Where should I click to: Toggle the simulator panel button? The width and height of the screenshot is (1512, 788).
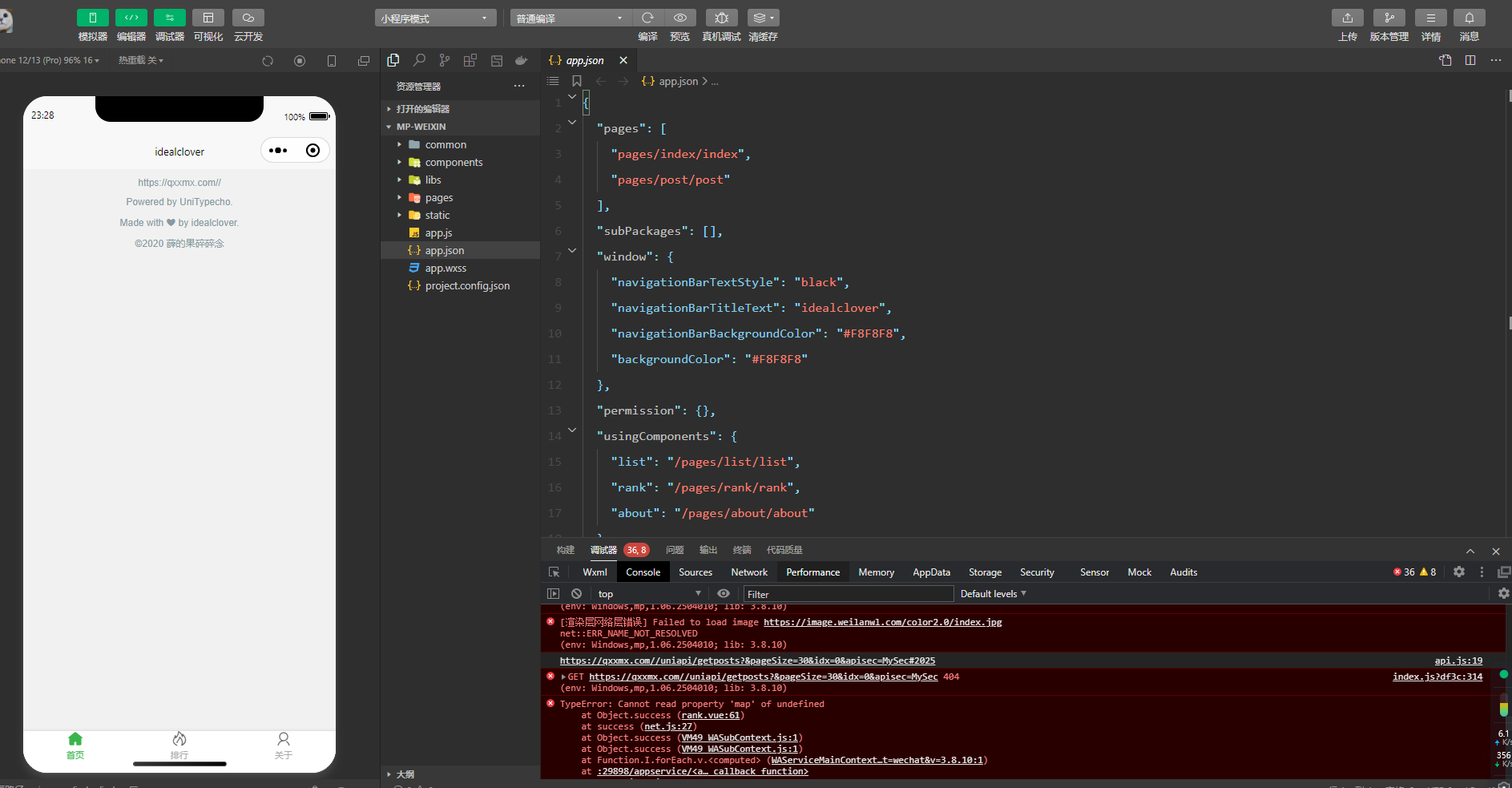point(92,18)
